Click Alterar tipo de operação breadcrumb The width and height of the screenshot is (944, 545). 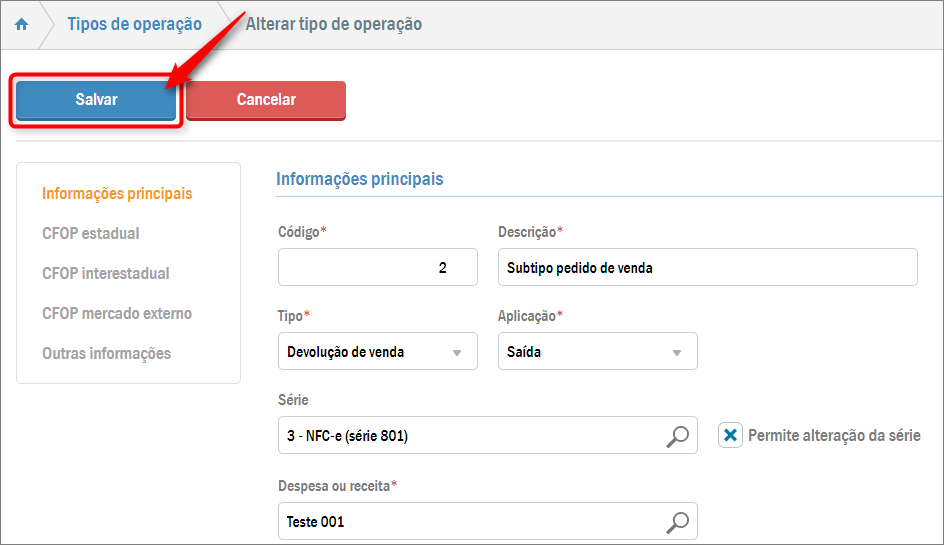click(334, 24)
